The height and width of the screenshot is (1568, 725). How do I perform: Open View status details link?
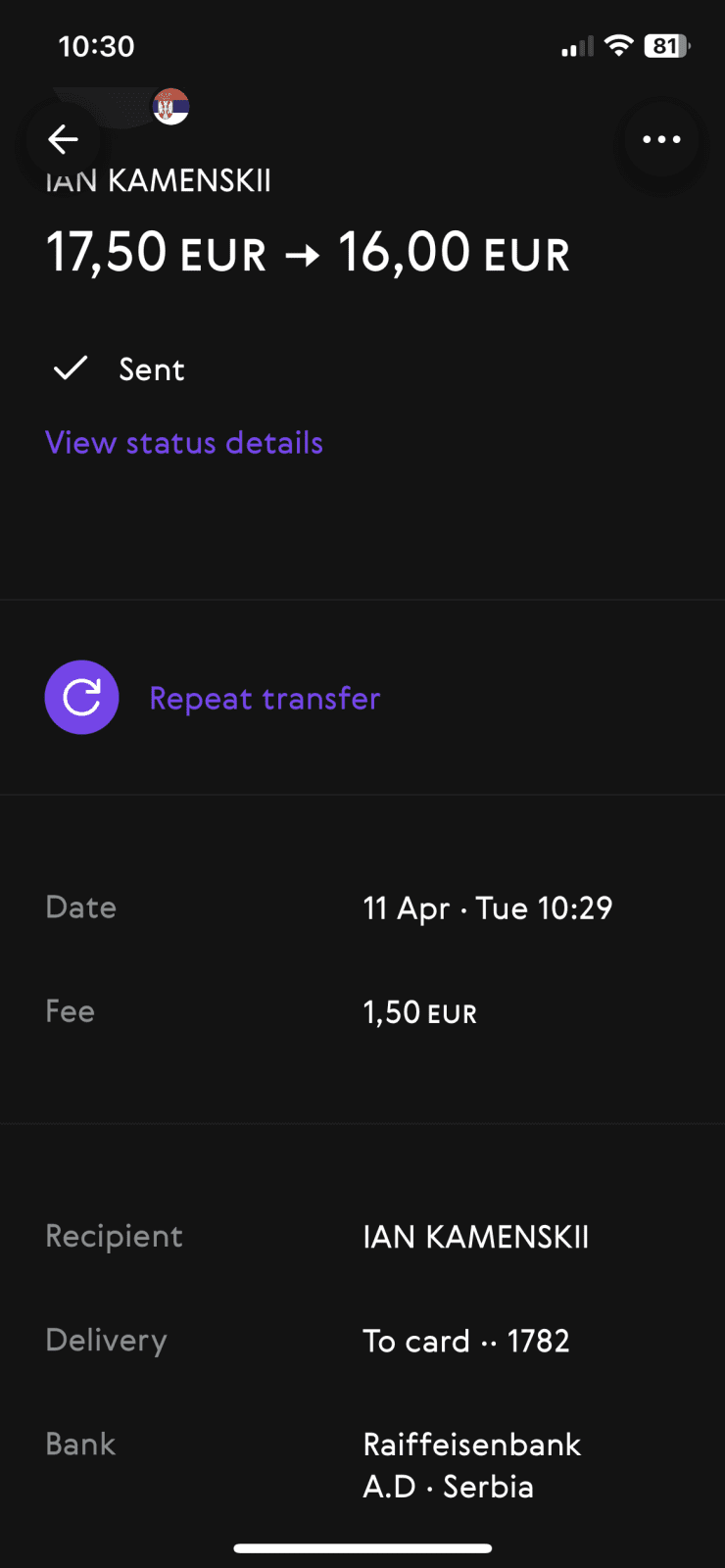[184, 443]
